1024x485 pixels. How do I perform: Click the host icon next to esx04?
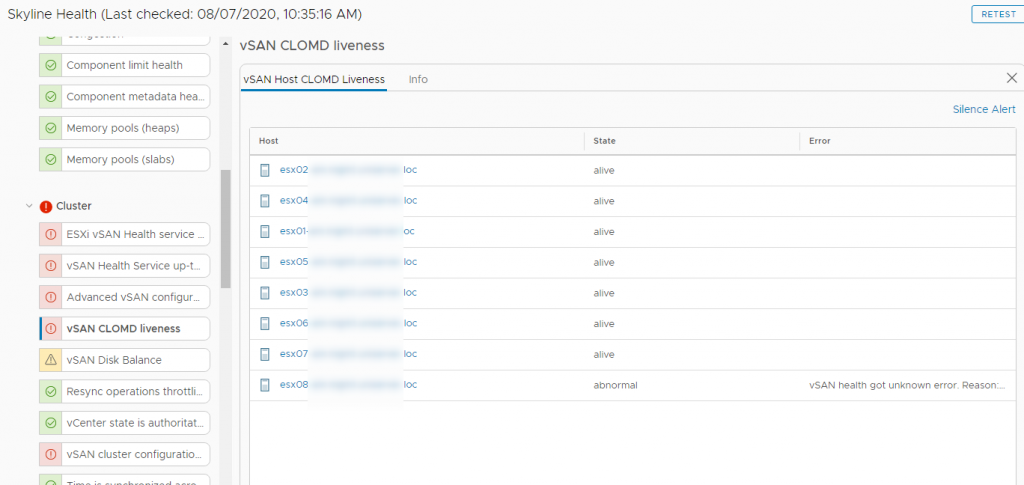tap(264, 201)
